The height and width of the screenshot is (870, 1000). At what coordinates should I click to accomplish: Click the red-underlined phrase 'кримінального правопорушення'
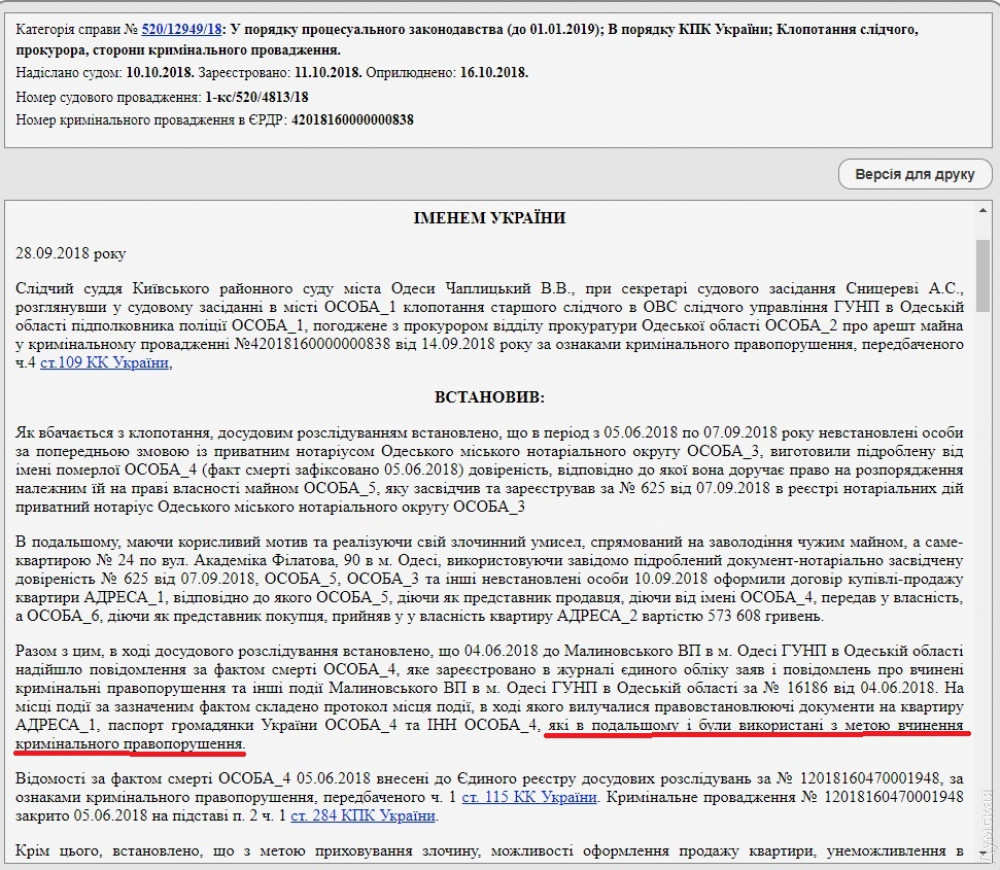point(130,745)
